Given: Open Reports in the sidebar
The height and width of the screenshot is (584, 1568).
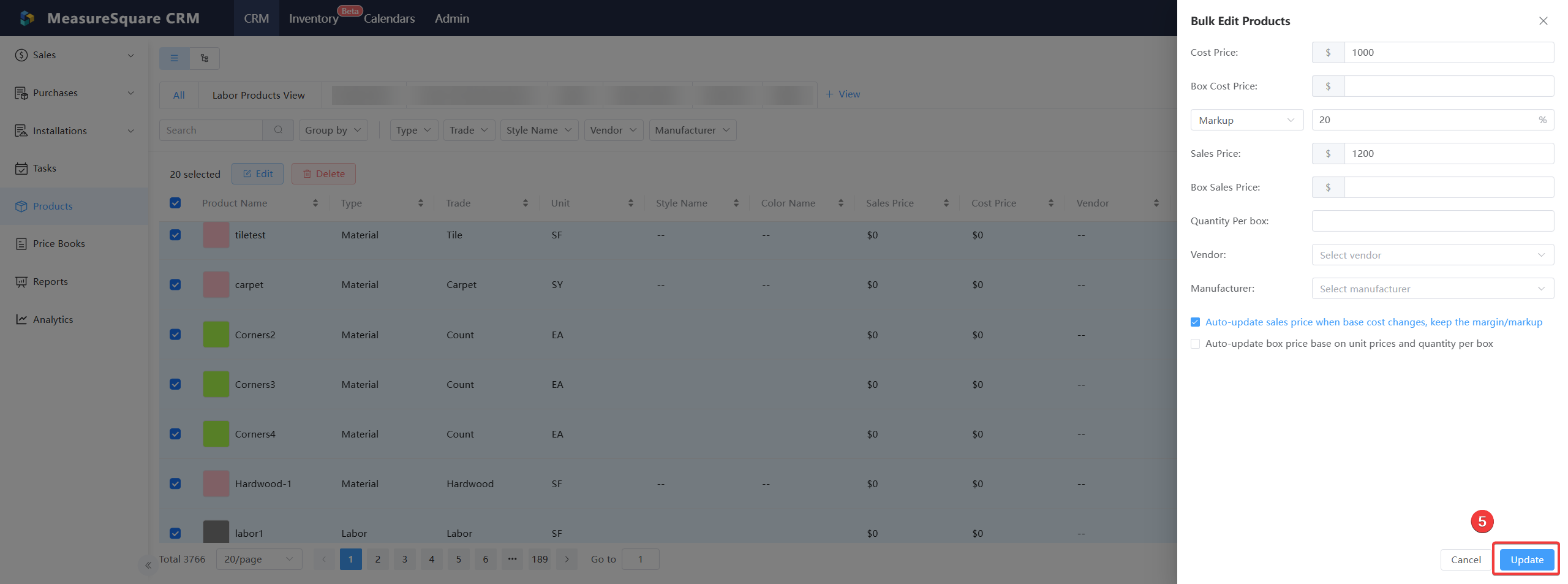Looking at the screenshot, I should 74,281.
